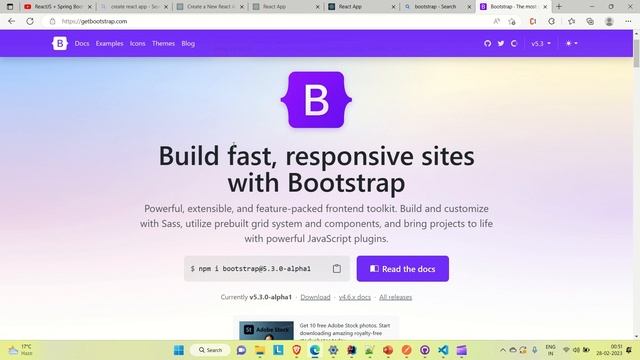Viewport: 640px width, 360px height.
Task: Add this page to favorites star-plus icon
Action: coord(512,21)
